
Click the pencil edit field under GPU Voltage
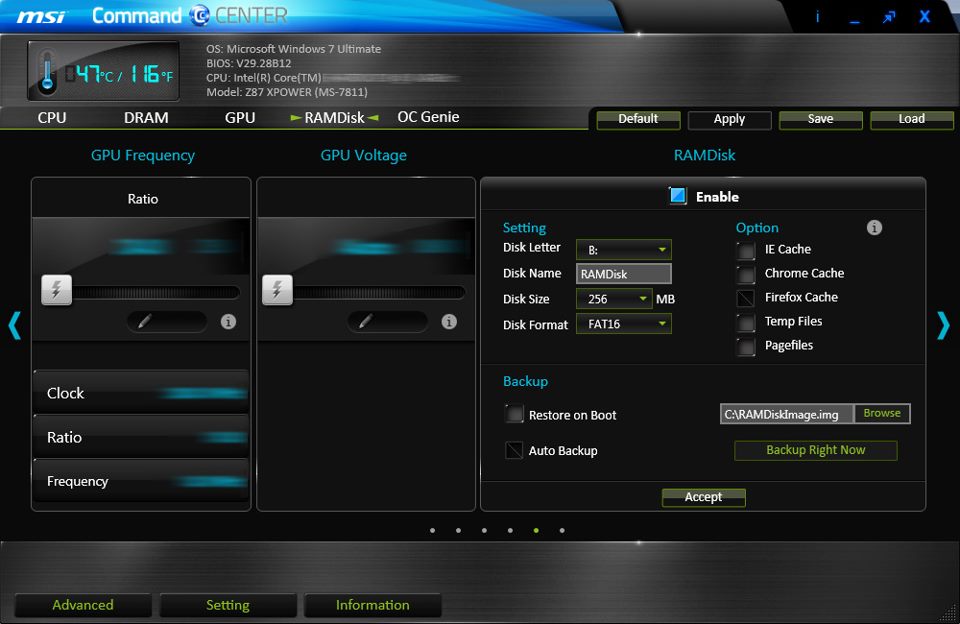[x=387, y=321]
